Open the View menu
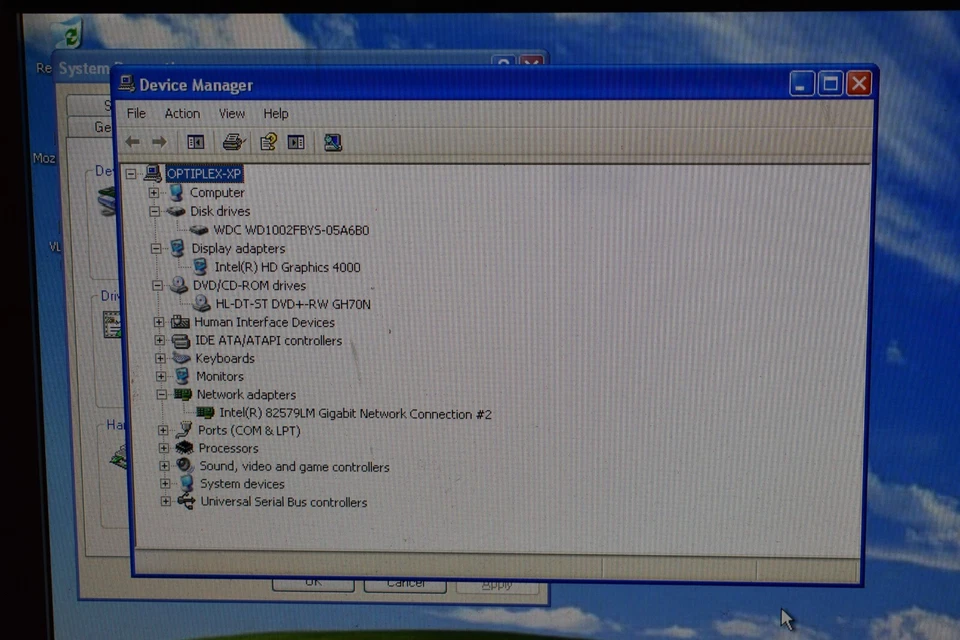This screenshot has height=640, width=960. [231, 113]
